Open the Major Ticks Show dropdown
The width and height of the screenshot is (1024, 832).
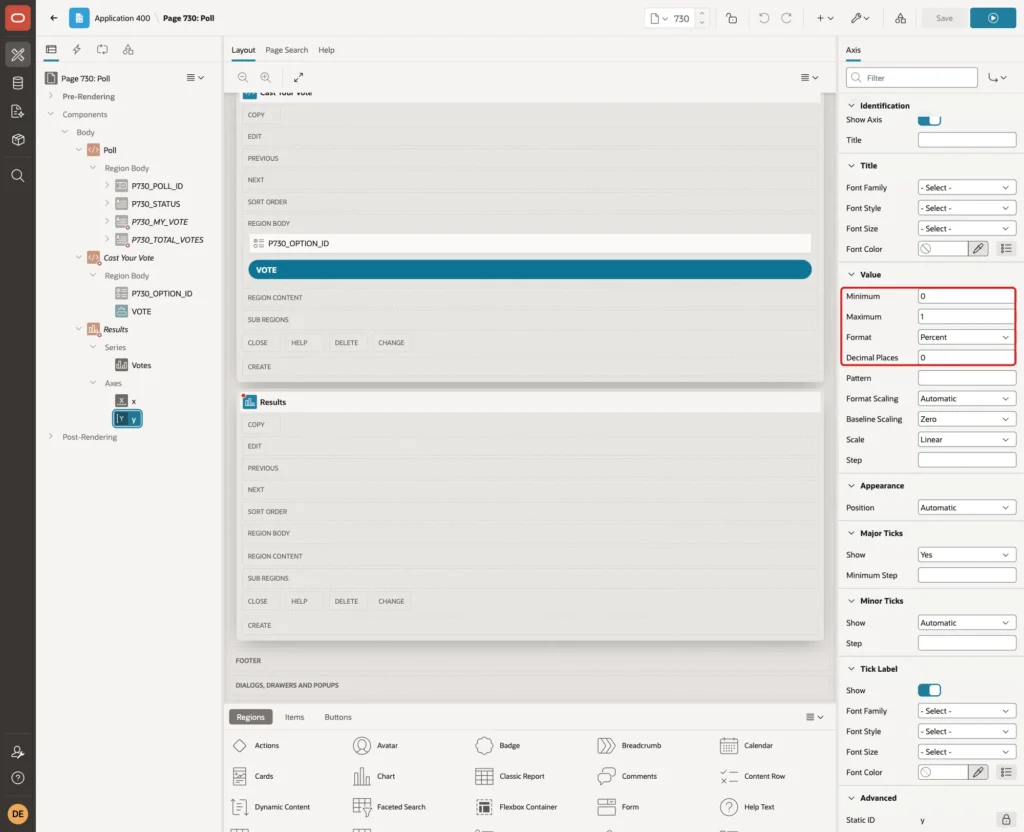pyautogui.click(x=966, y=554)
